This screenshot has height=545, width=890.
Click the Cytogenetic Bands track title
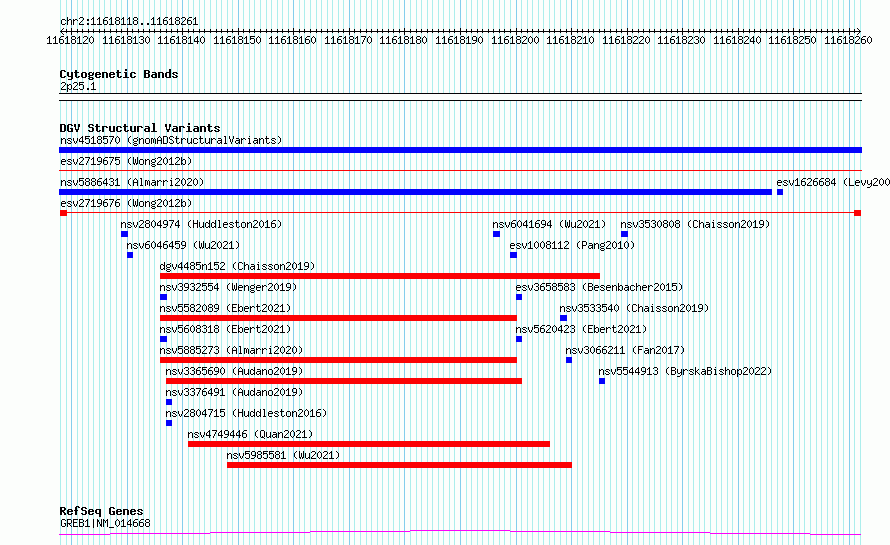[119, 74]
